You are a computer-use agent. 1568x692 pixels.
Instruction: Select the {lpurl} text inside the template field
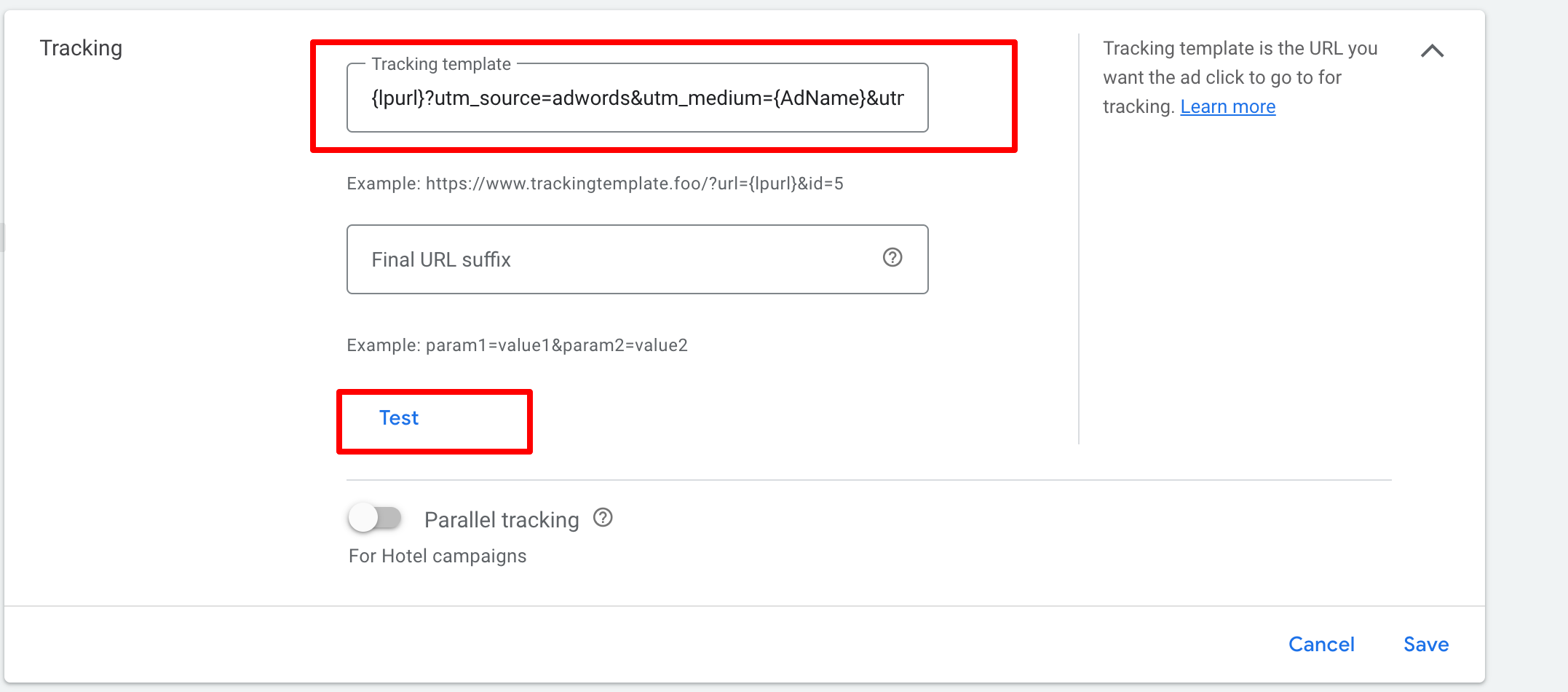(398, 98)
